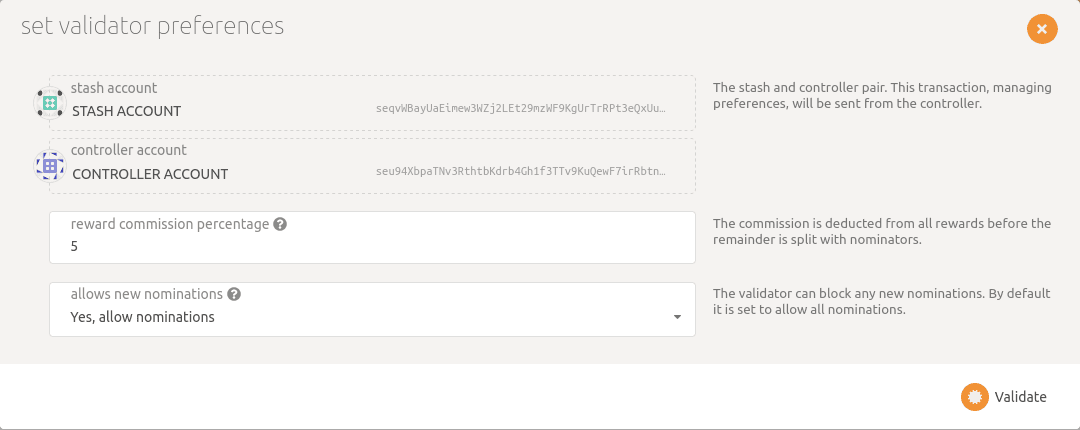Select the STASH ACCOUNT name
Image resolution: width=1080 pixels, height=430 pixels.
(127, 111)
